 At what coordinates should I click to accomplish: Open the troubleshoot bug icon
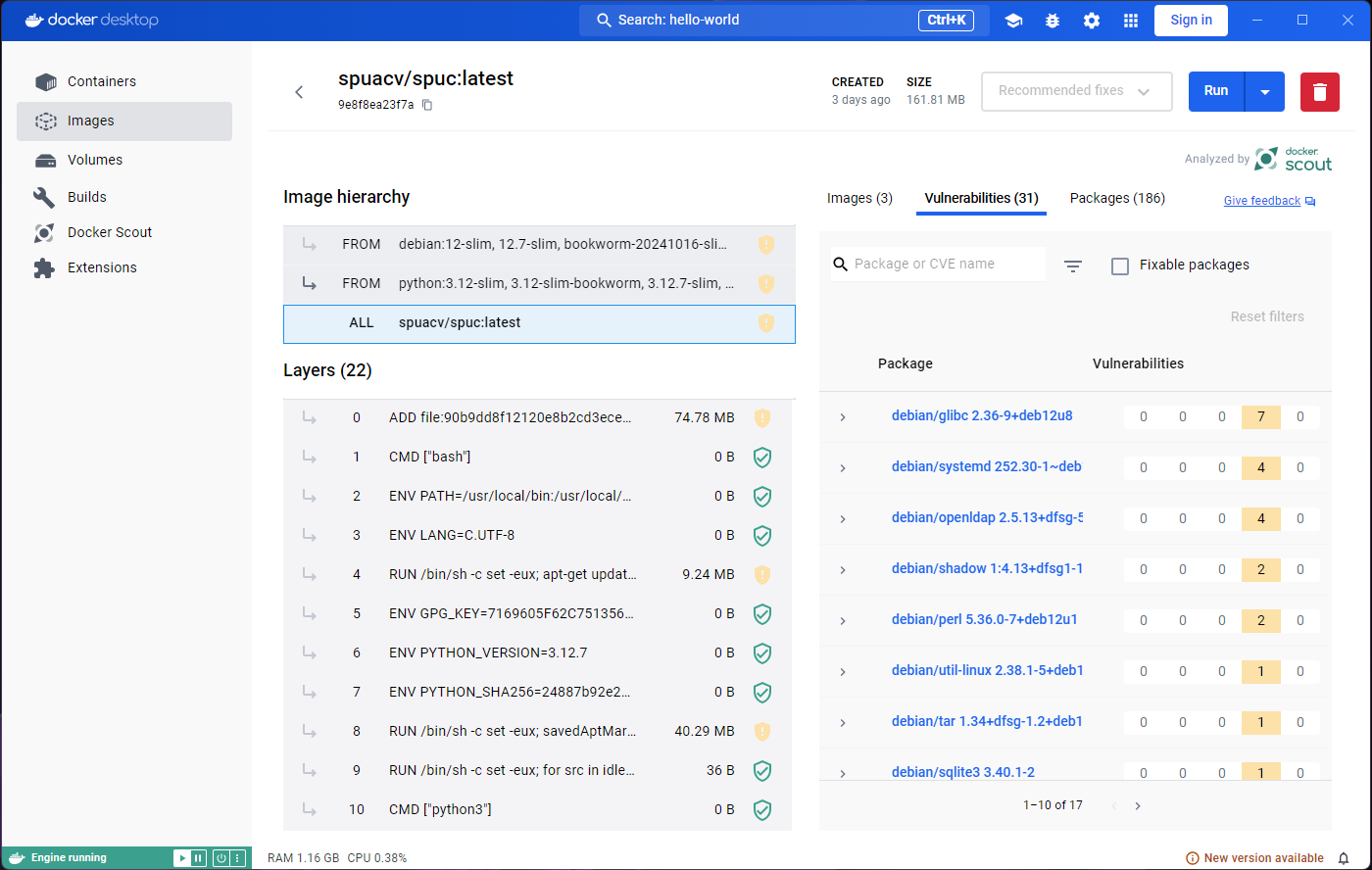1053,21
